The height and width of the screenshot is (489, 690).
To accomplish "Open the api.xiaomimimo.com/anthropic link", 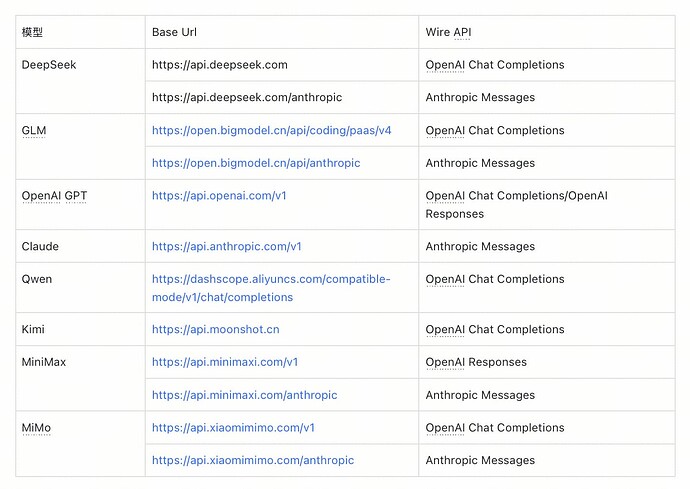I will [253, 460].
